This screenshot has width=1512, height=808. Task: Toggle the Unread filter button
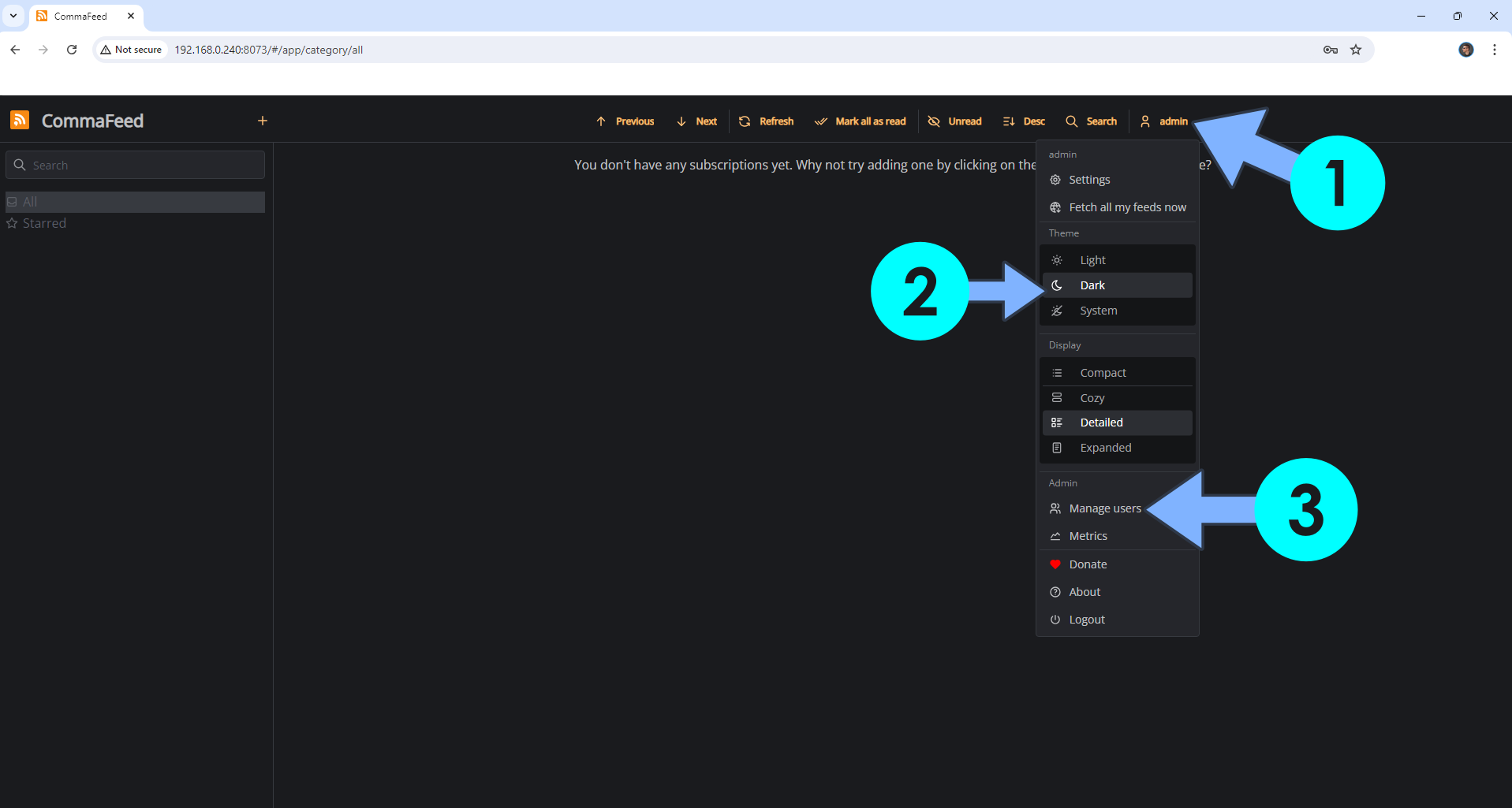[954, 121]
